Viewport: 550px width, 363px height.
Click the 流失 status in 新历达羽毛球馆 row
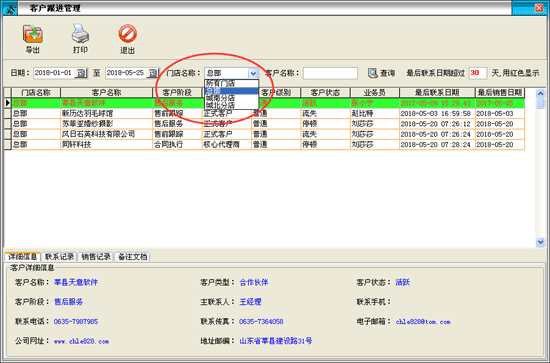[325, 114]
